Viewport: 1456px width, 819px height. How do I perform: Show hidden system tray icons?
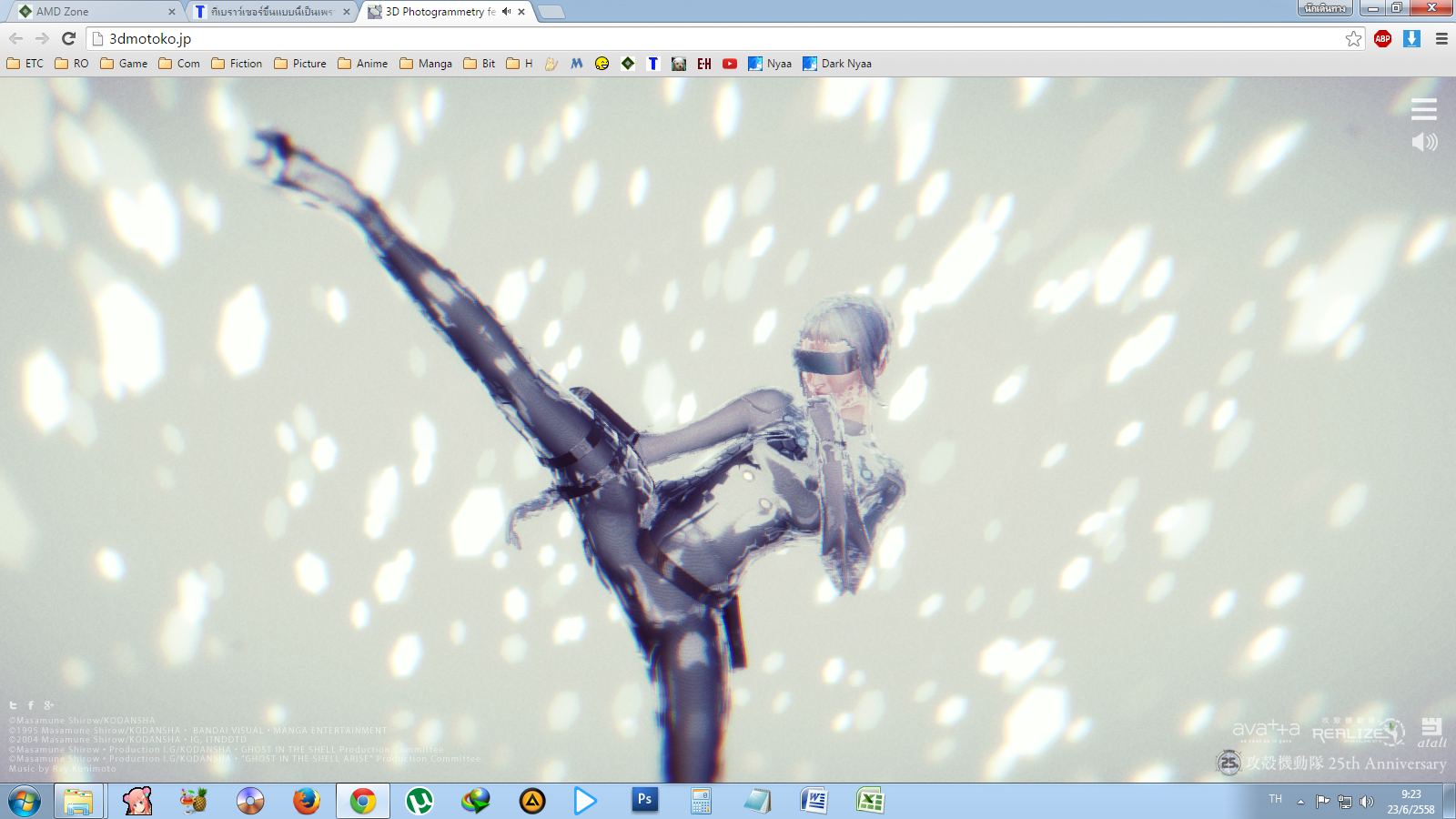point(1300,802)
